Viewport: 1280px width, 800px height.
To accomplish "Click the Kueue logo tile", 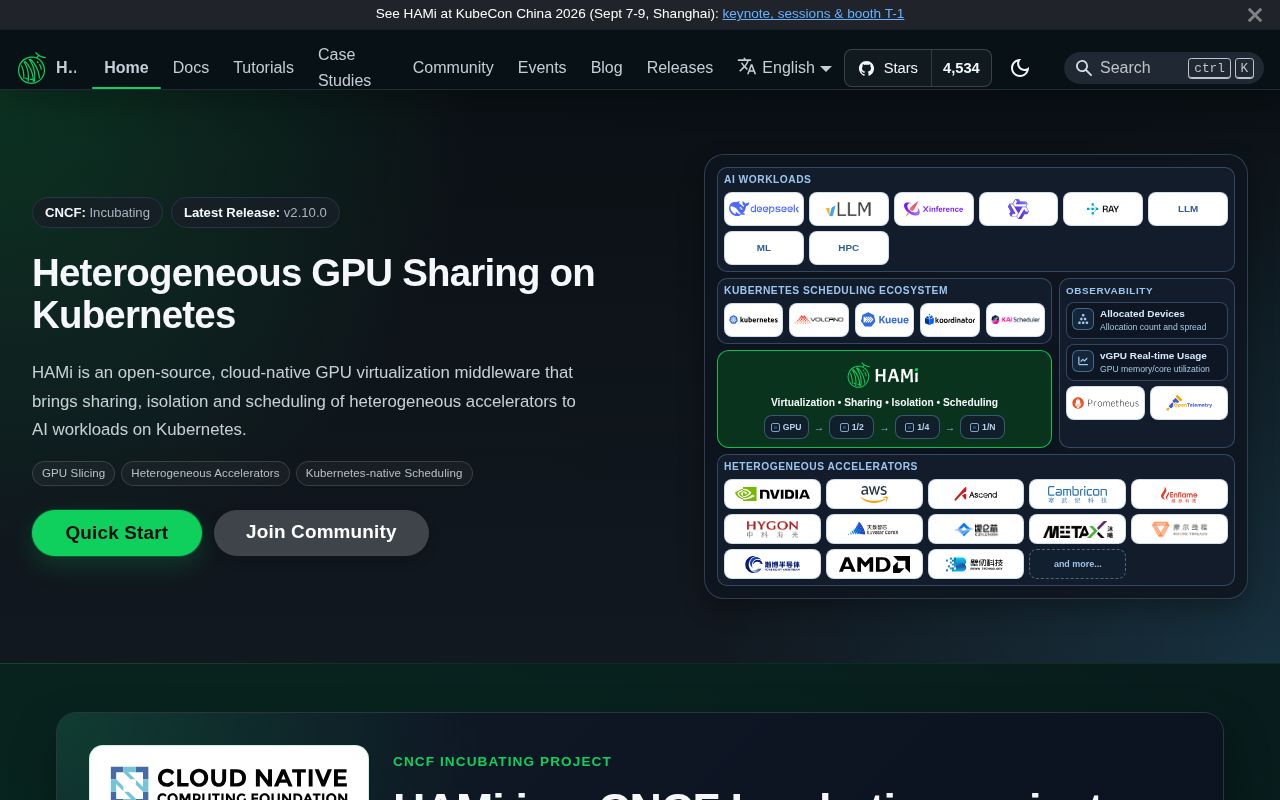I will [884, 320].
